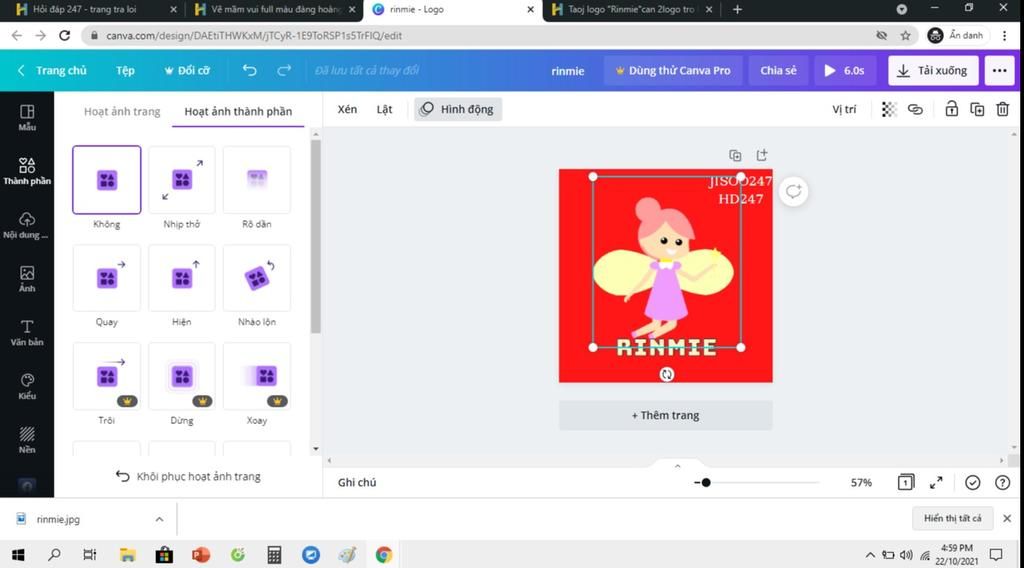Duplicate the page using the icon above the canvas
This screenshot has height=568, width=1024.
click(x=735, y=155)
